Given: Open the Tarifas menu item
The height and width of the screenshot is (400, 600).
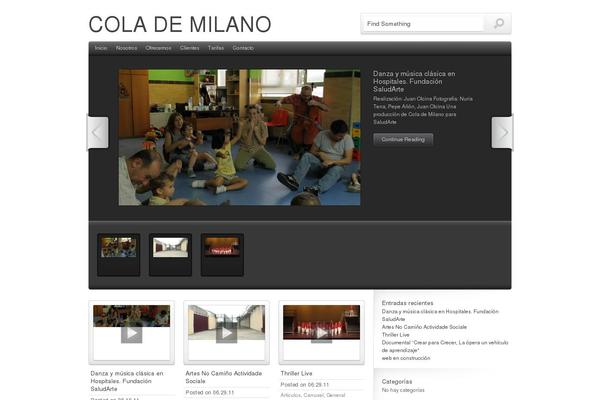Looking at the screenshot, I should [216, 48].
